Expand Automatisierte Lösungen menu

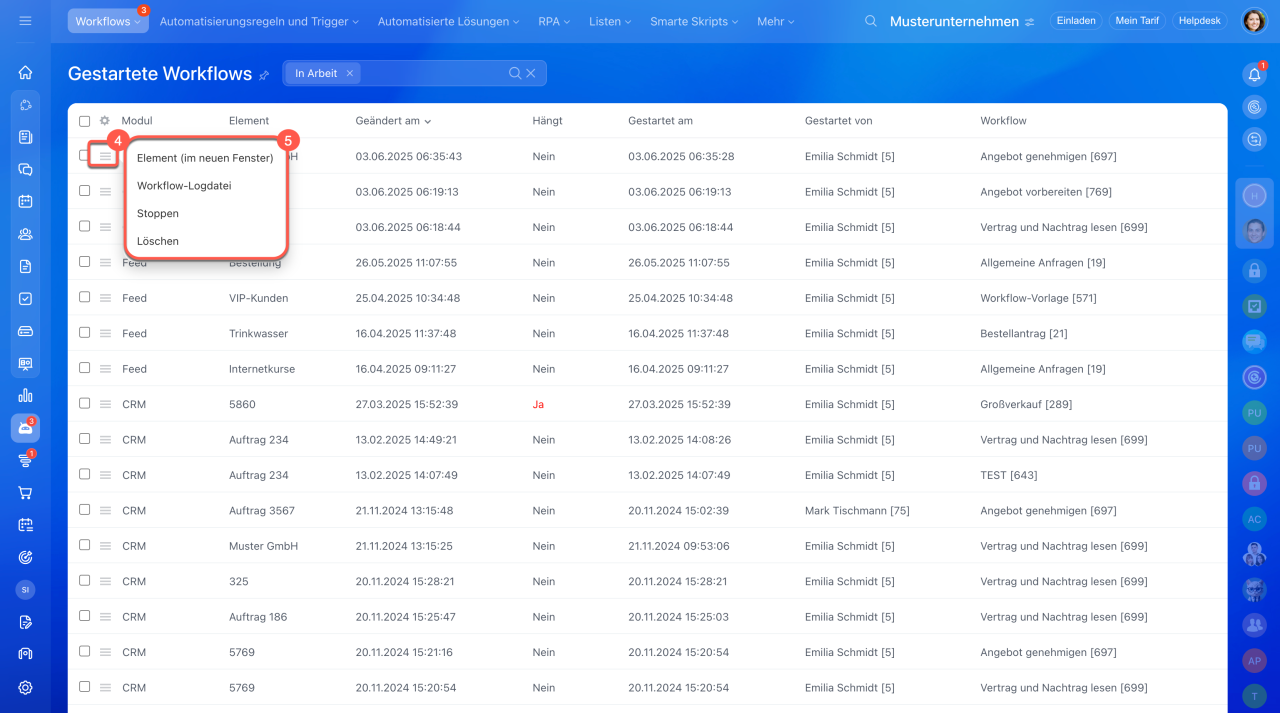tap(448, 21)
